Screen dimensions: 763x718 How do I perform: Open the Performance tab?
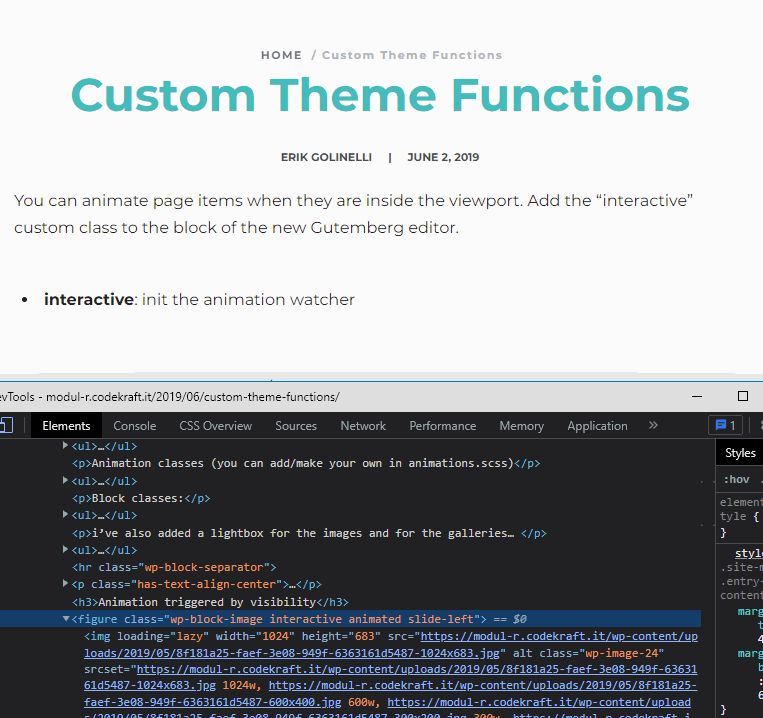pyautogui.click(x=443, y=426)
